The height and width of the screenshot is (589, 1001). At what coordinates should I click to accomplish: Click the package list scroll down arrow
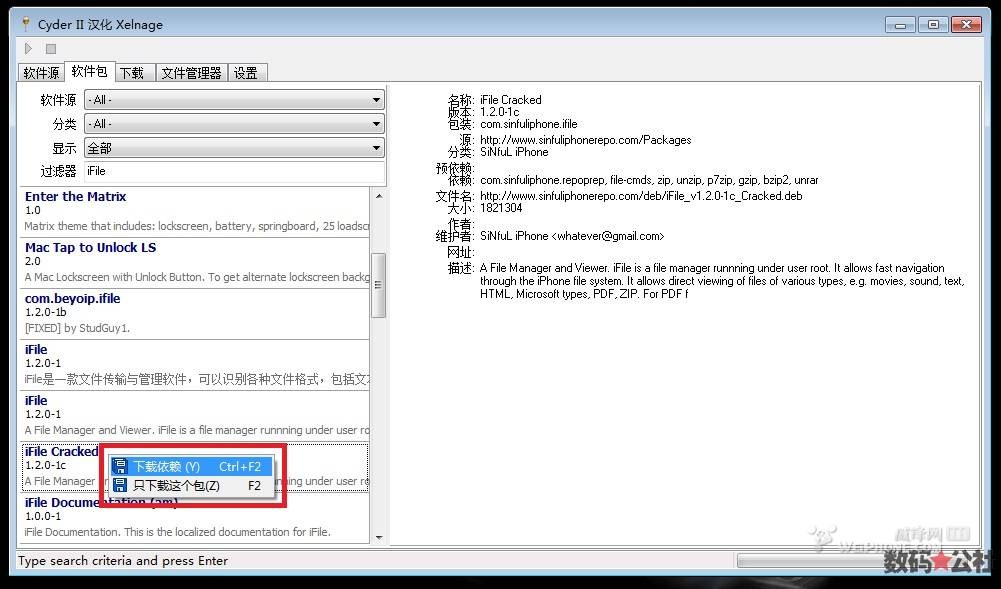[379, 537]
